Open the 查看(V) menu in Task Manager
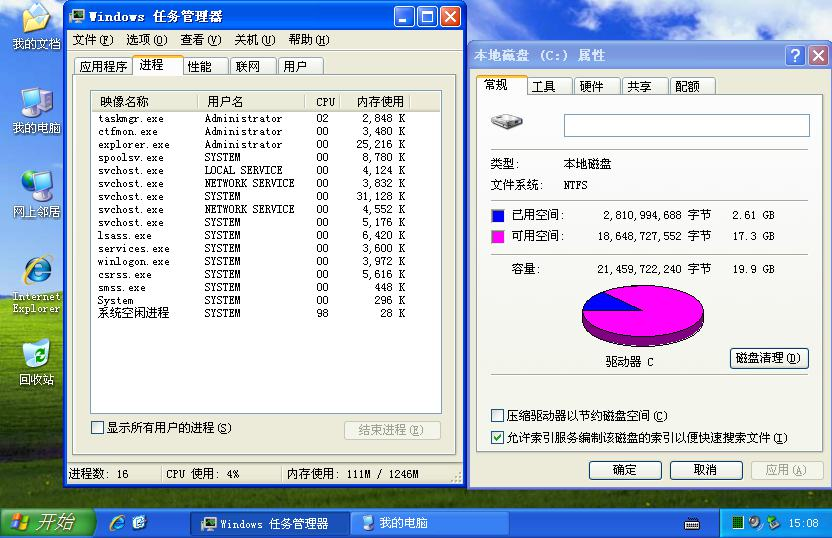Screen dimensions: 832x538 click(x=200, y=40)
